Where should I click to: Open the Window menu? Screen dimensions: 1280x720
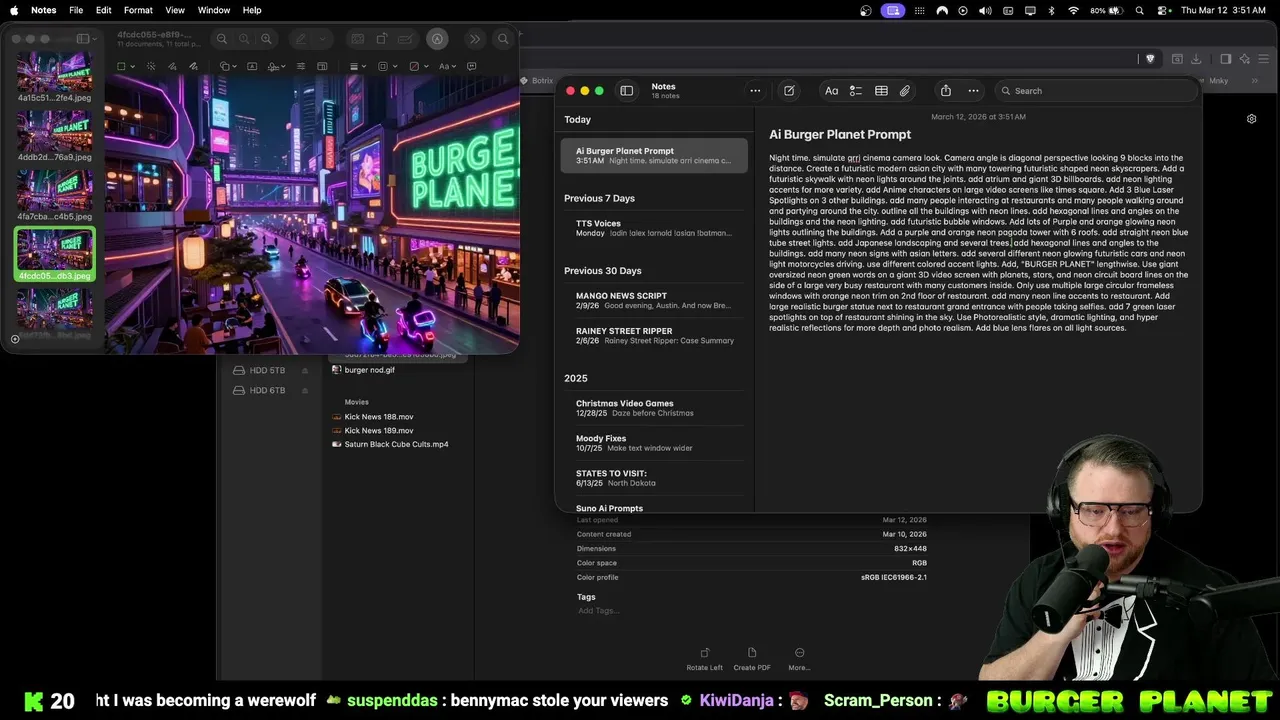214,10
